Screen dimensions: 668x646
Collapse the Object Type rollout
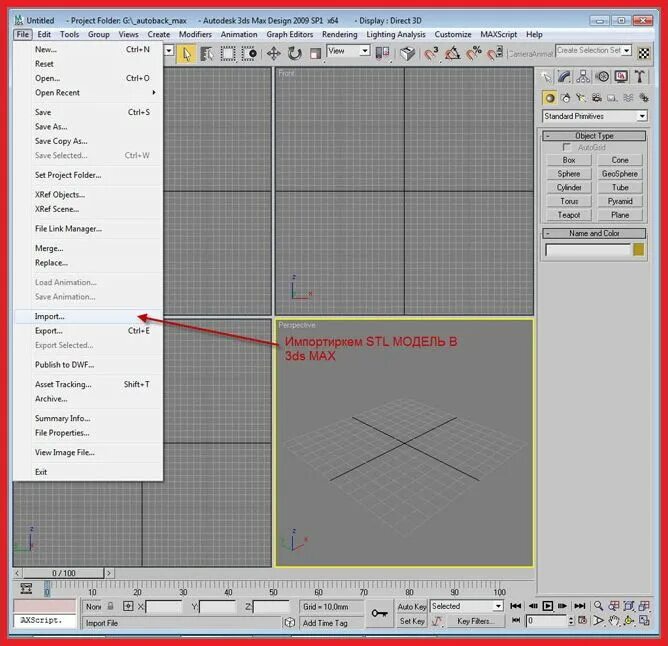[594, 136]
